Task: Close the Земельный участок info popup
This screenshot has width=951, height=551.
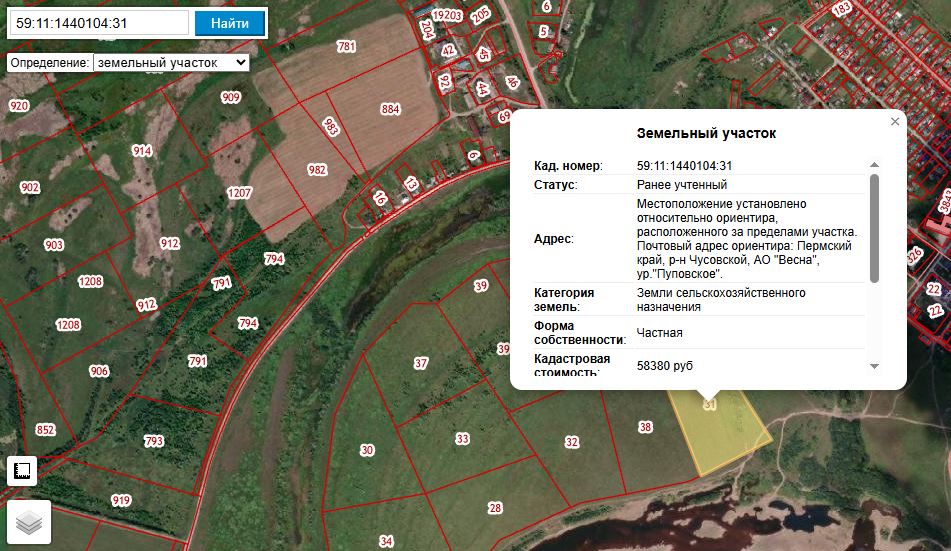Action: point(895,121)
